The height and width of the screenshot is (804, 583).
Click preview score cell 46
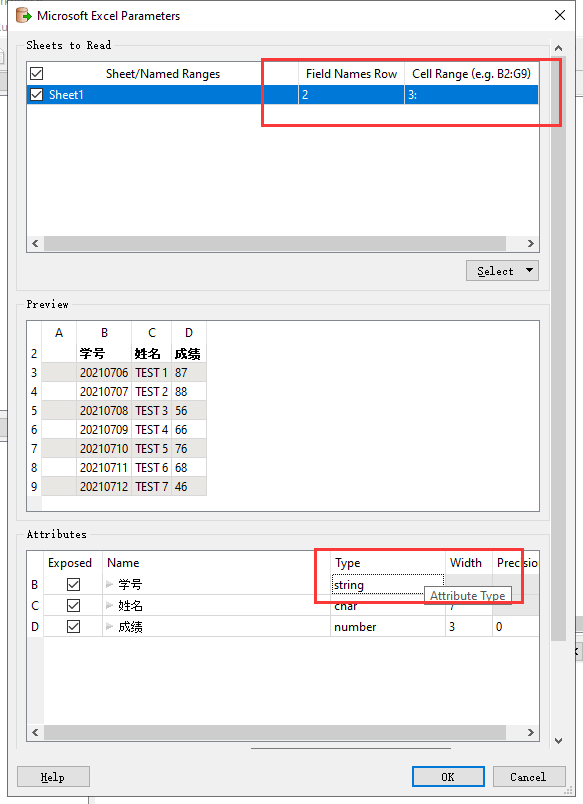tap(189, 487)
